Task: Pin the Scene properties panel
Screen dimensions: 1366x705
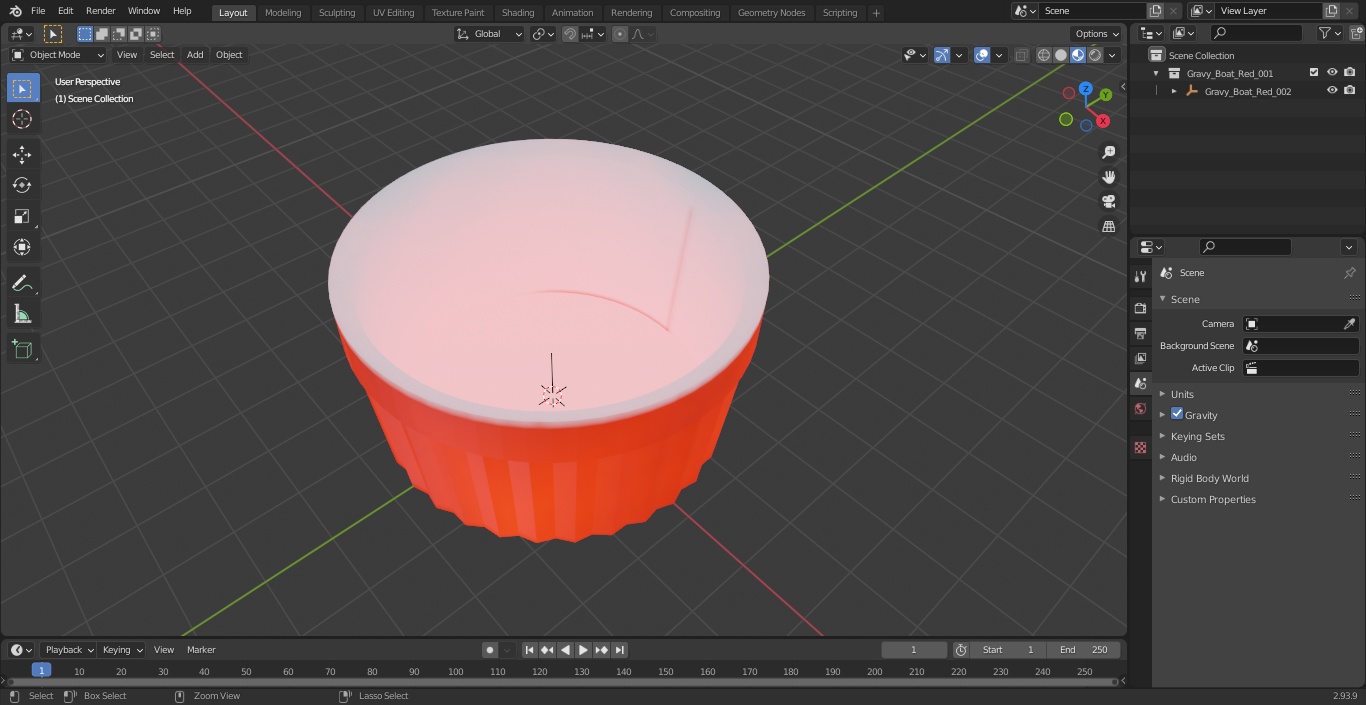Action: point(1349,273)
